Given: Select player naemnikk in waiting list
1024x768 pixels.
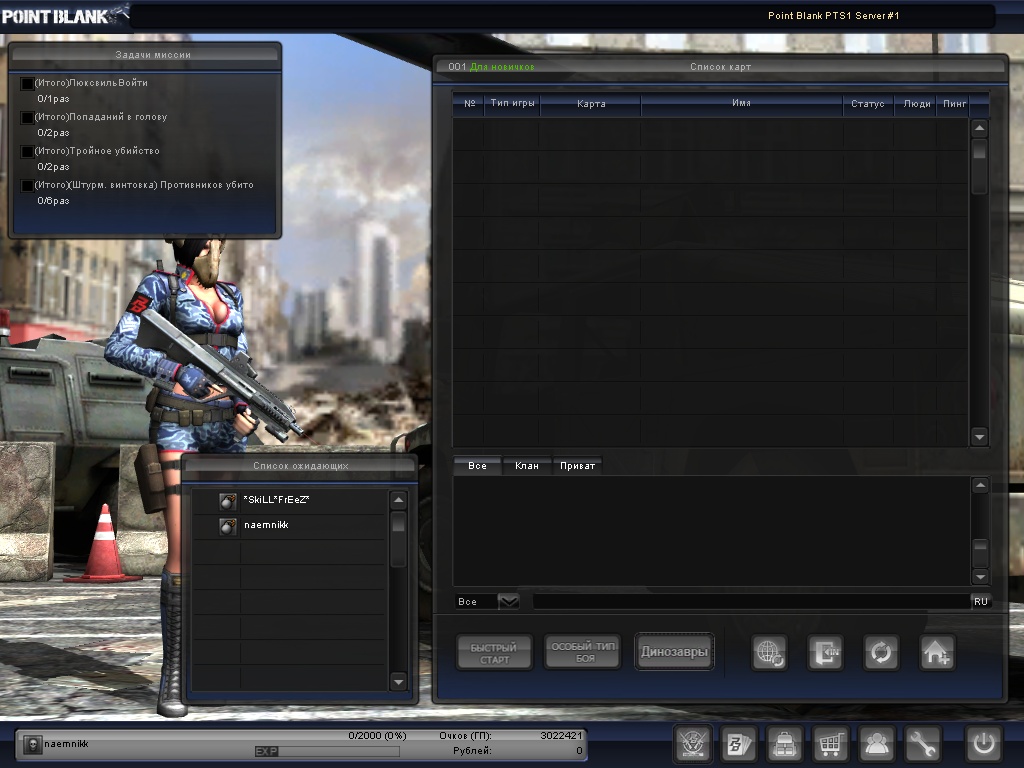Looking at the screenshot, I should pyautogui.click(x=290, y=526).
